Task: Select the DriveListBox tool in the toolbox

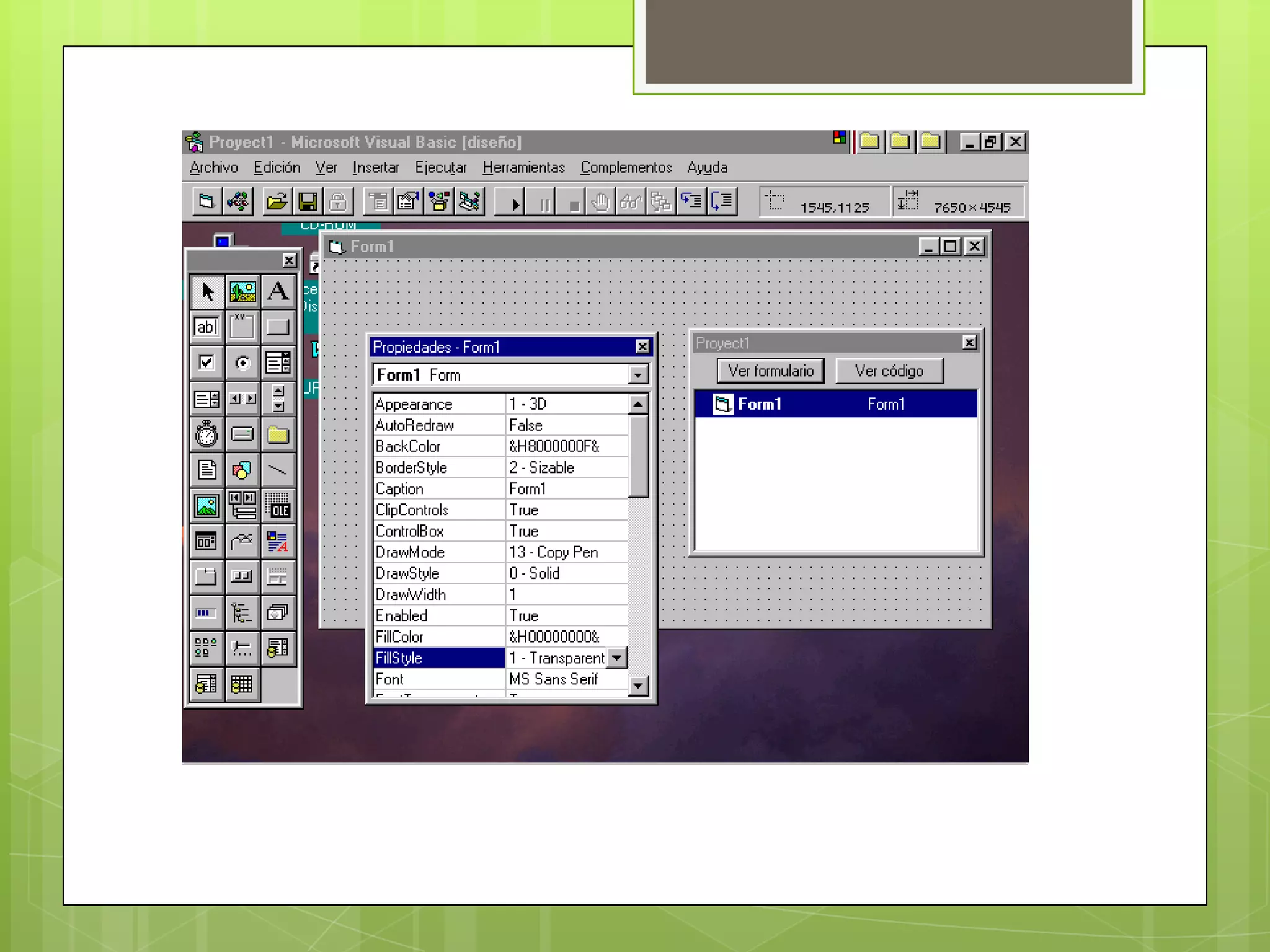Action: click(x=242, y=434)
